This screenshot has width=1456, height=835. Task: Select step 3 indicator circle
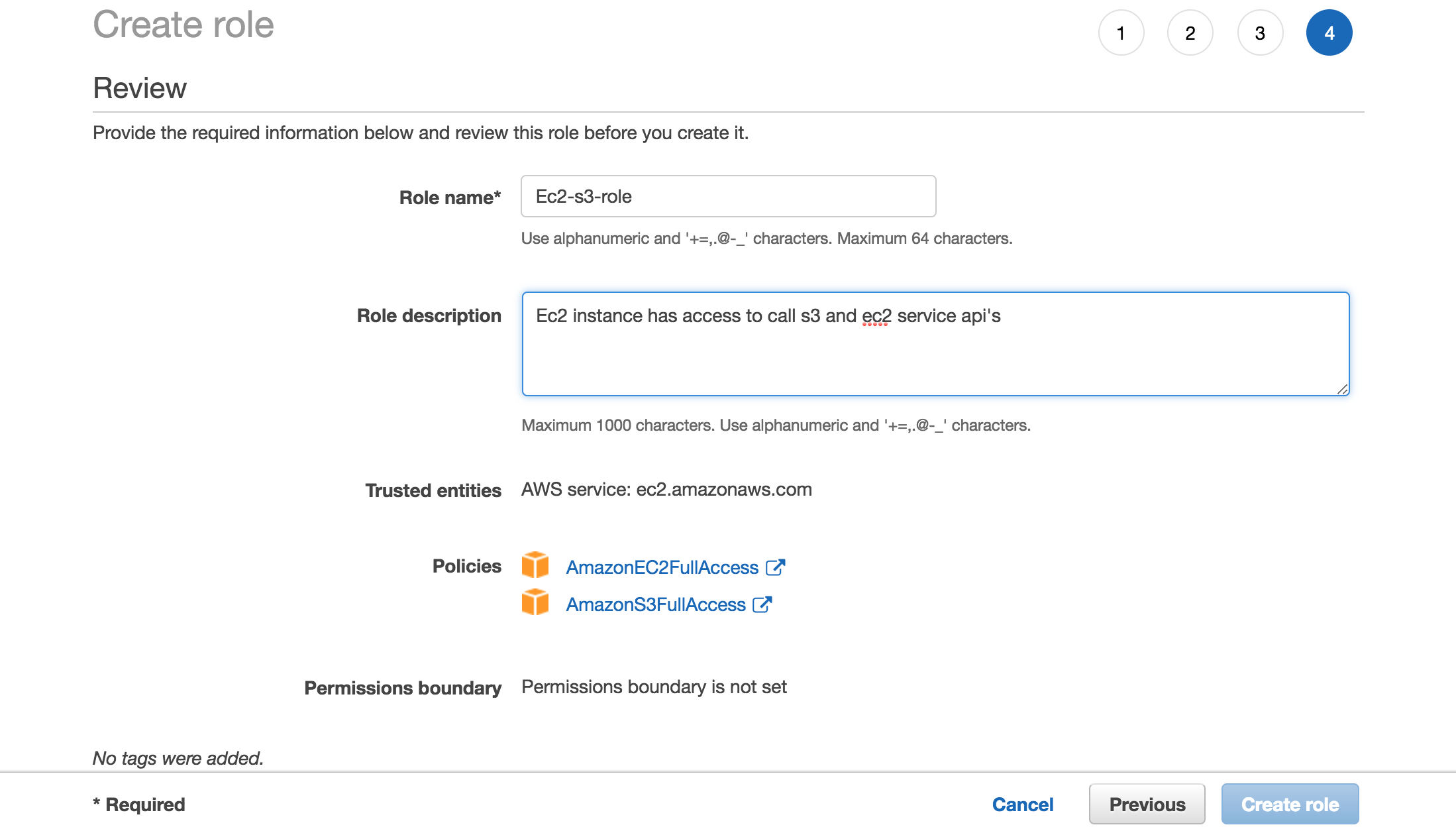point(1259,32)
